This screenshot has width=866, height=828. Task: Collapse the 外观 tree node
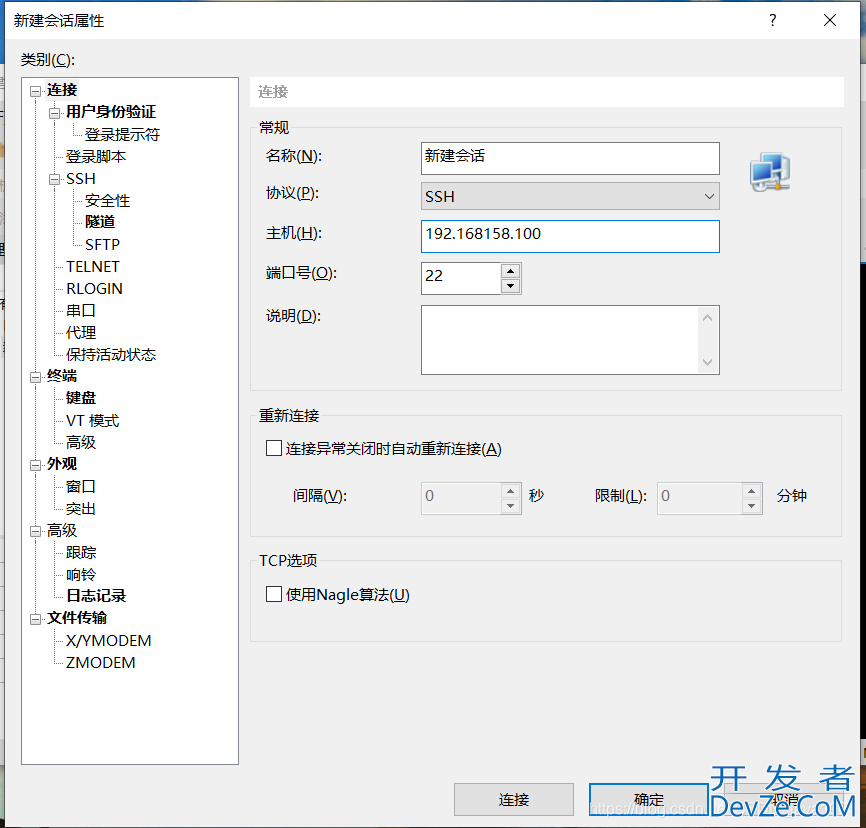tap(35, 465)
